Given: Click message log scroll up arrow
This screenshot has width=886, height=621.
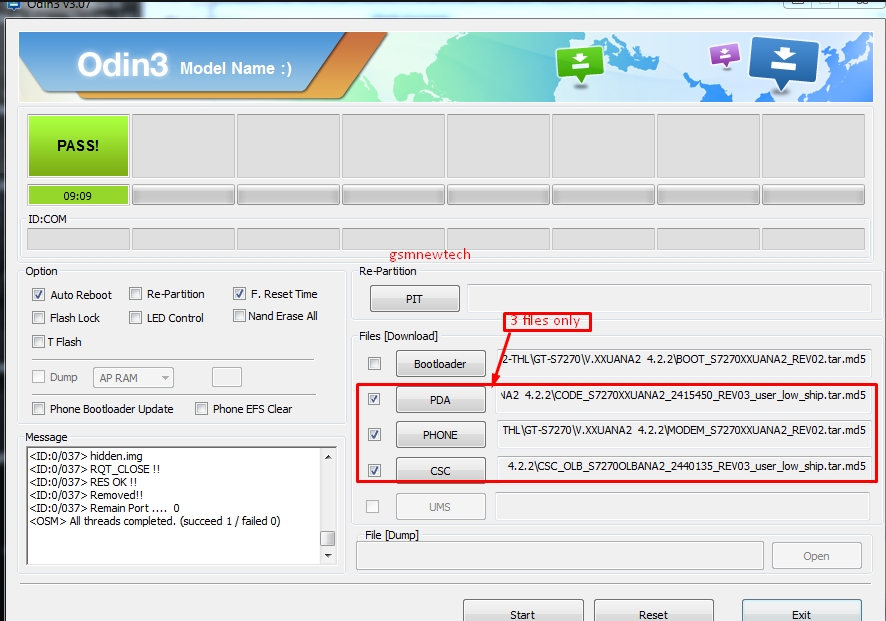Looking at the screenshot, I should (x=328, y=457).
